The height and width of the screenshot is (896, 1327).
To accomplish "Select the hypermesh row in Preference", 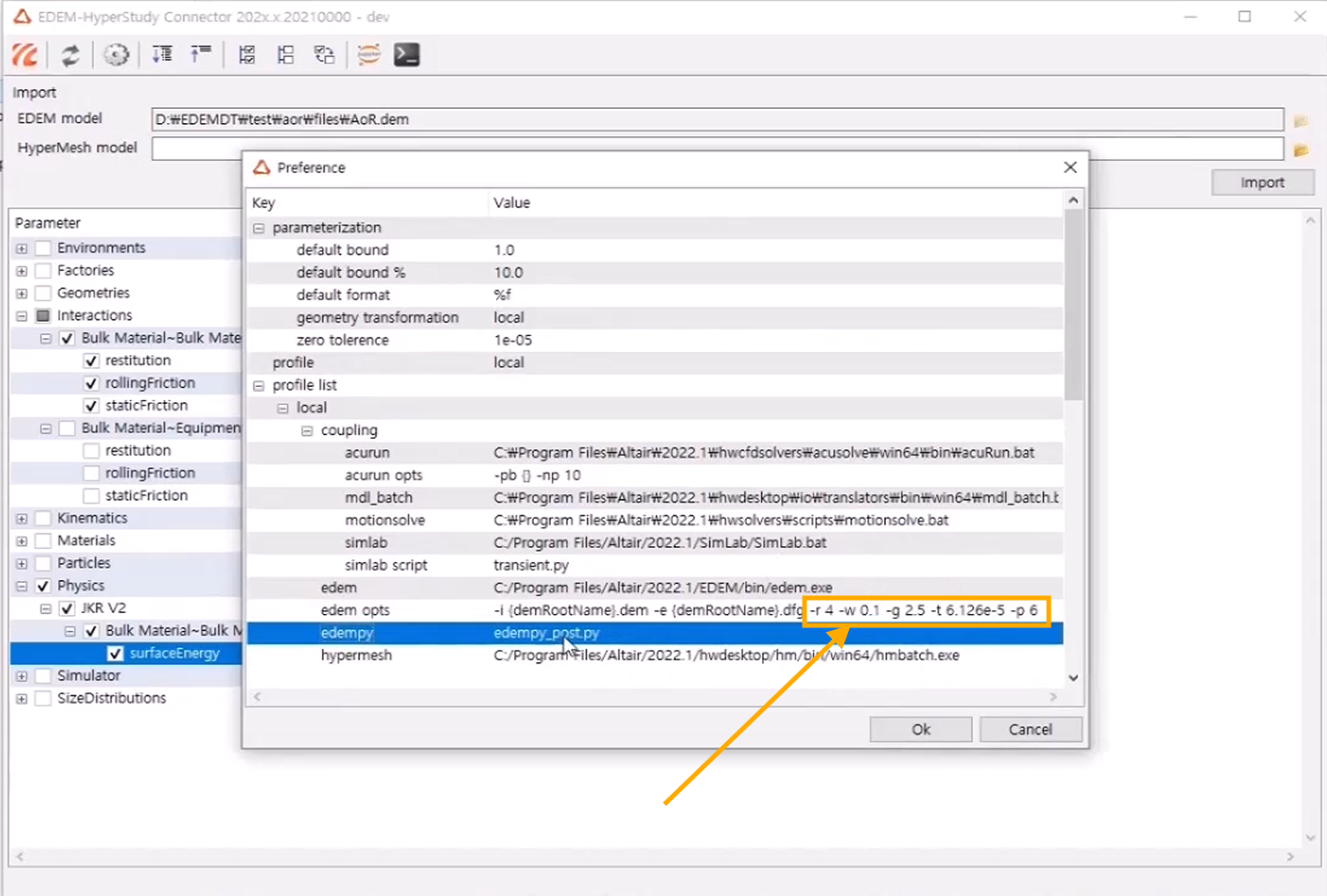I will (x=655, y=656).
